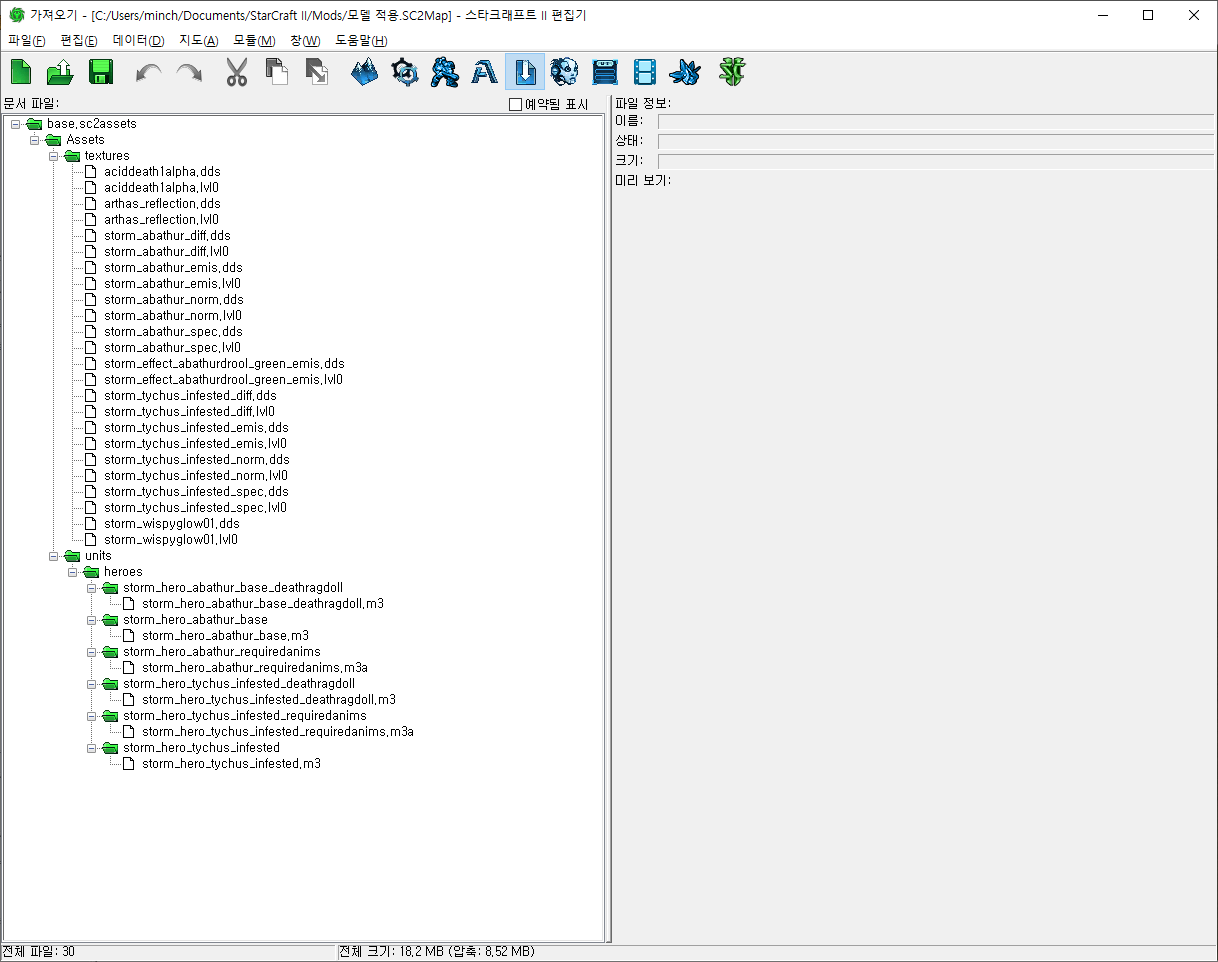The image size is (1218, 962).
Task: Click the paste icon in toolbar
Action: click(317, 72)
